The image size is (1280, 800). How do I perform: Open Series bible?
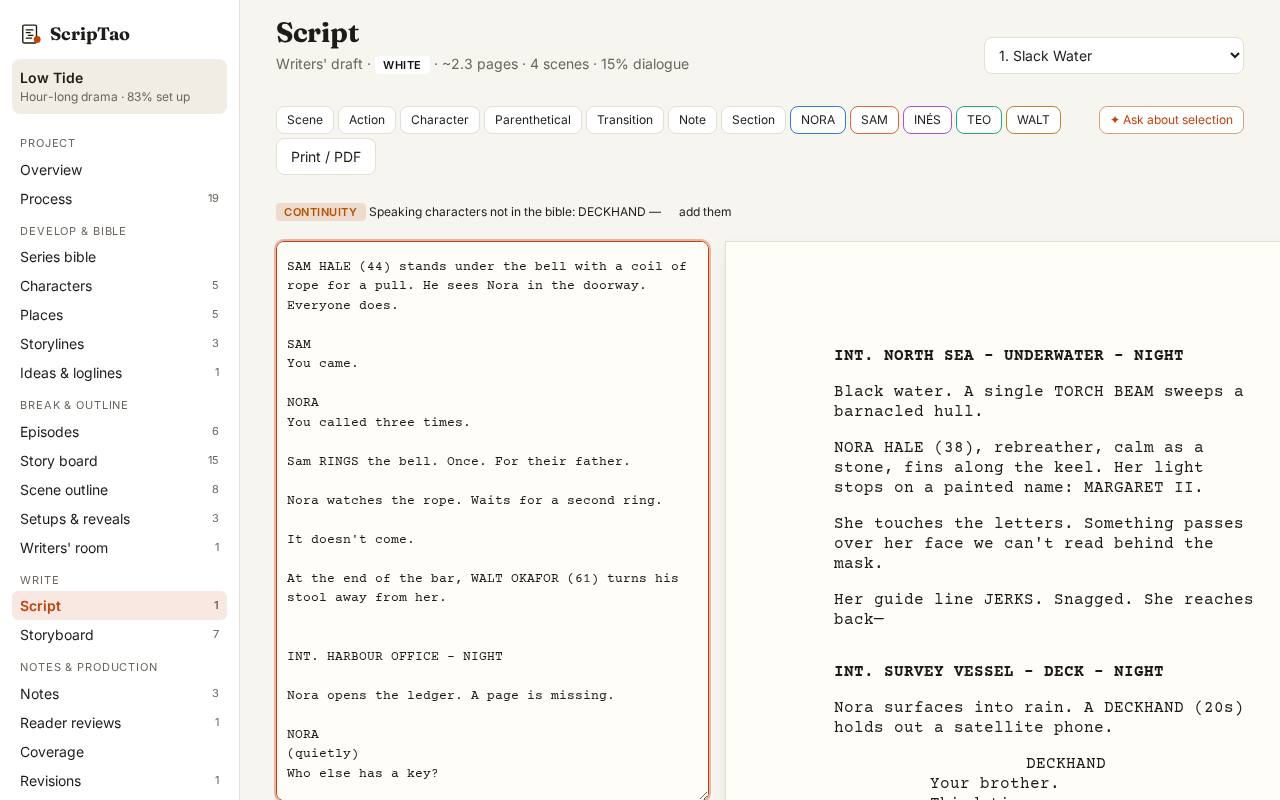pyautogui.click(x=119, y=257)
